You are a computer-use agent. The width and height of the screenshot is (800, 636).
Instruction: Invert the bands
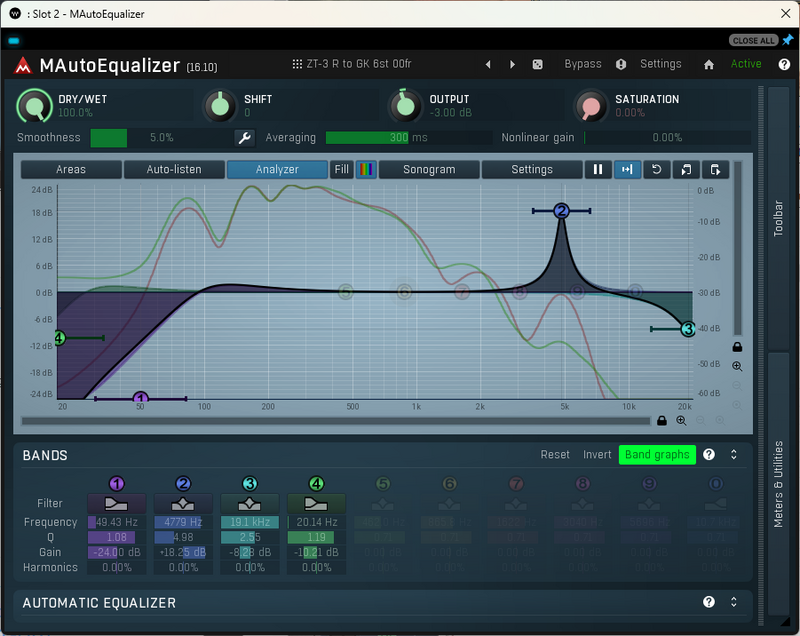click(x=597, y=454)
